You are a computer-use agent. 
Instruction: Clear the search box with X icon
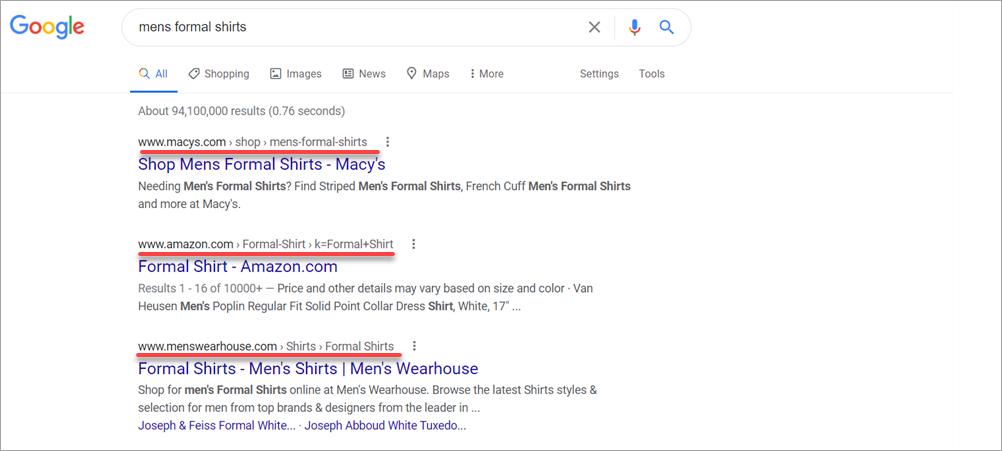click(594, 27)
